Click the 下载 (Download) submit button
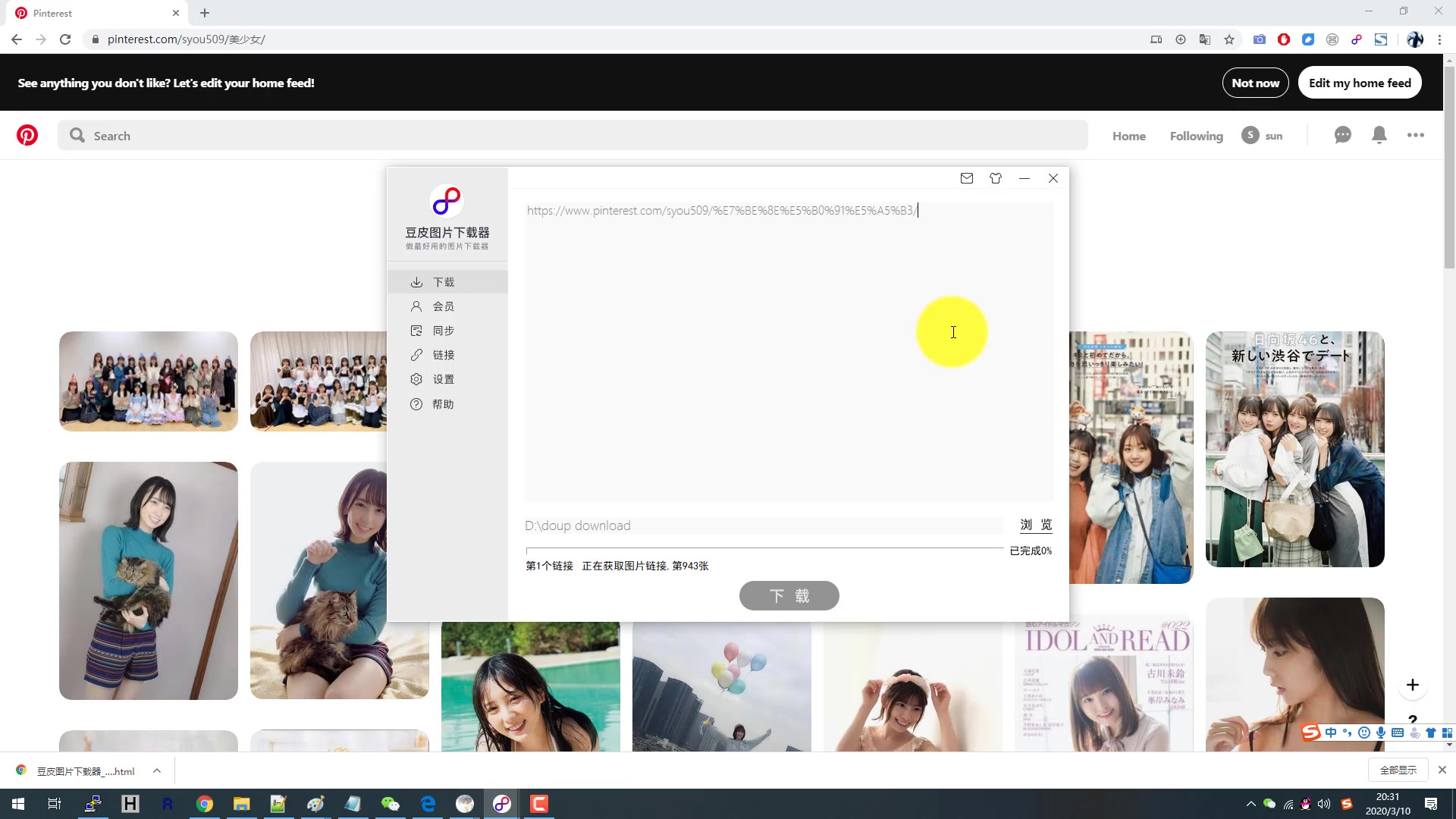This screenshot has height=819, width=1456. click(790, 596)
